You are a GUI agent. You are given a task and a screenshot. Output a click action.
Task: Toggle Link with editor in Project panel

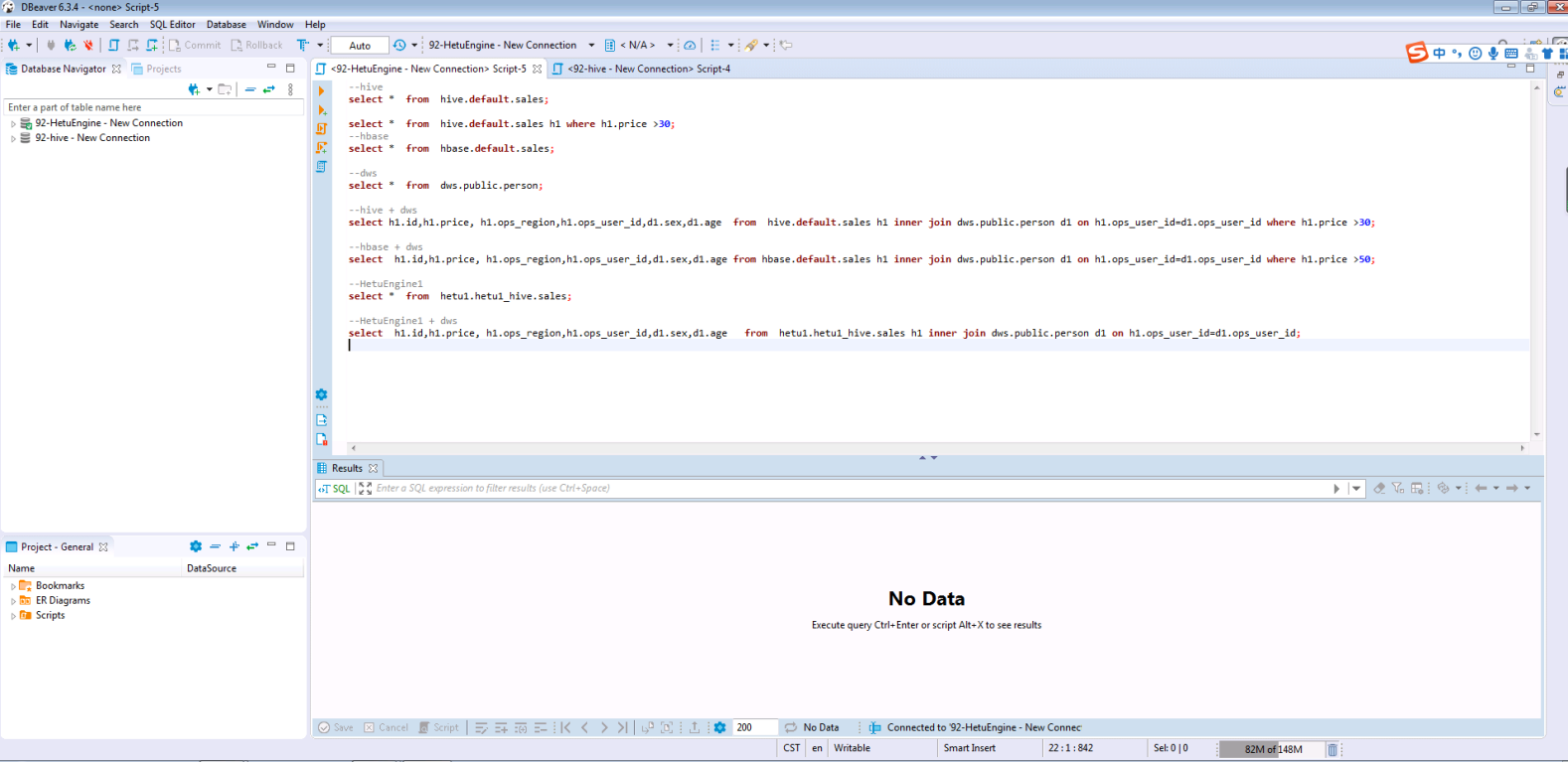(252, 546)
